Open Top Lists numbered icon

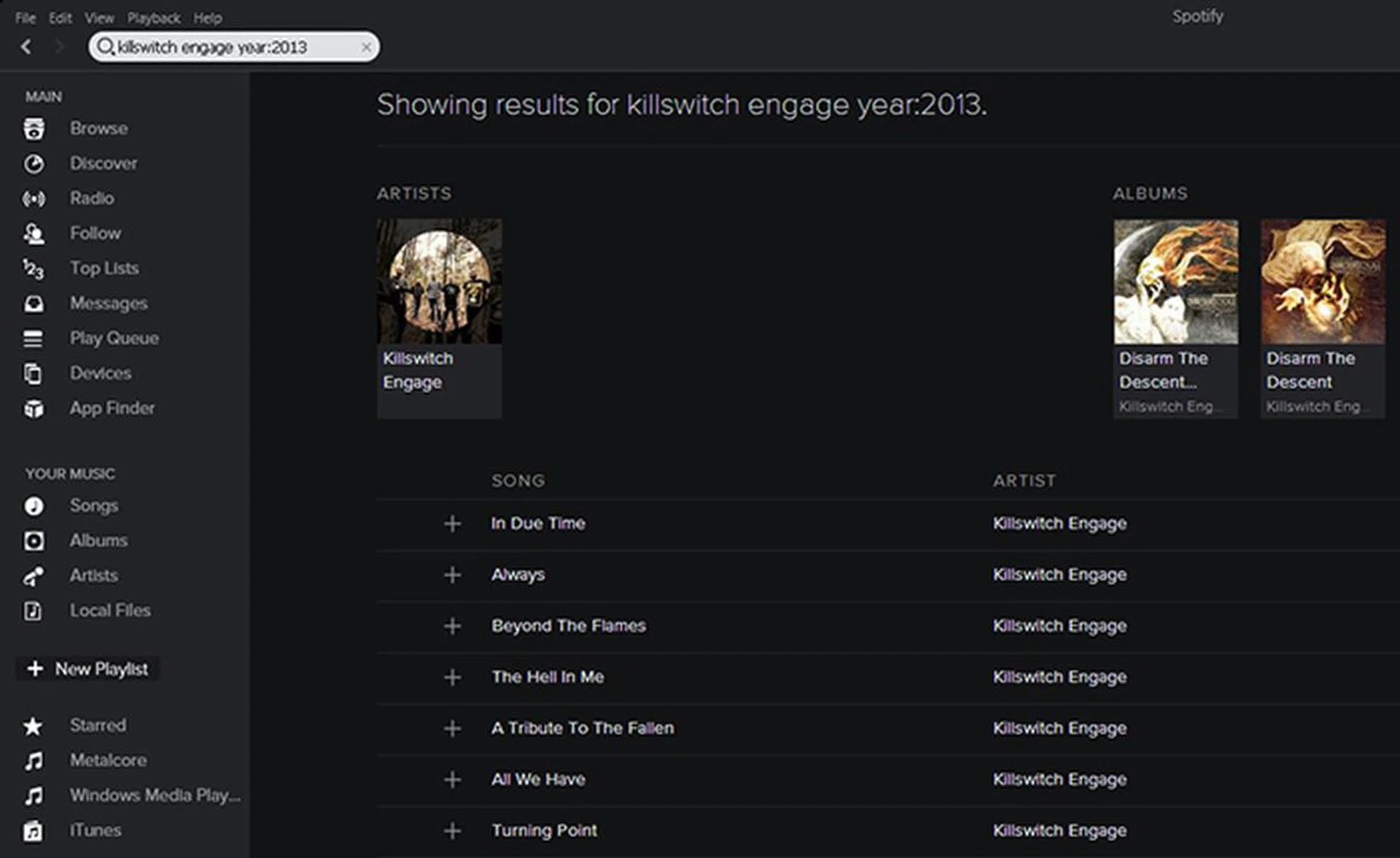(34, 269)
